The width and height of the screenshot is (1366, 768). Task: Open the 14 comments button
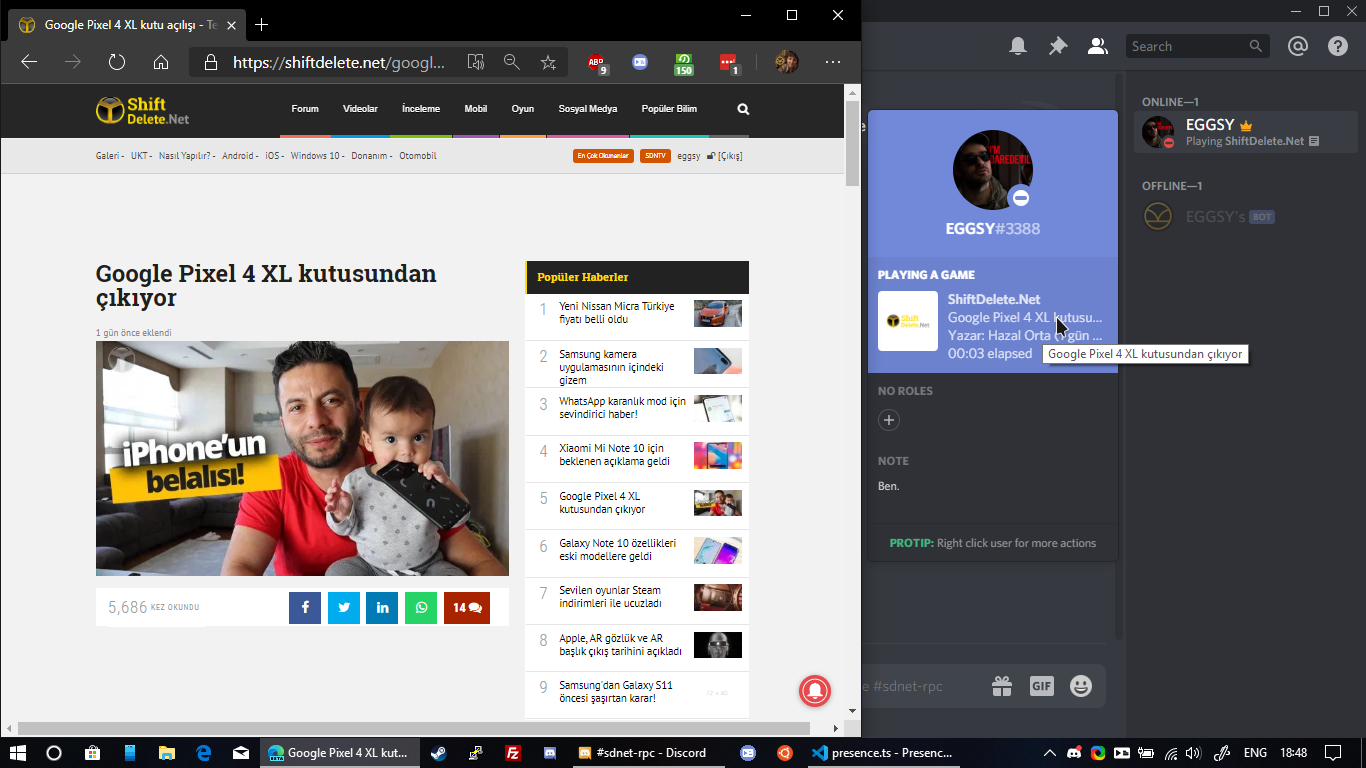click(x=467, y=607)
